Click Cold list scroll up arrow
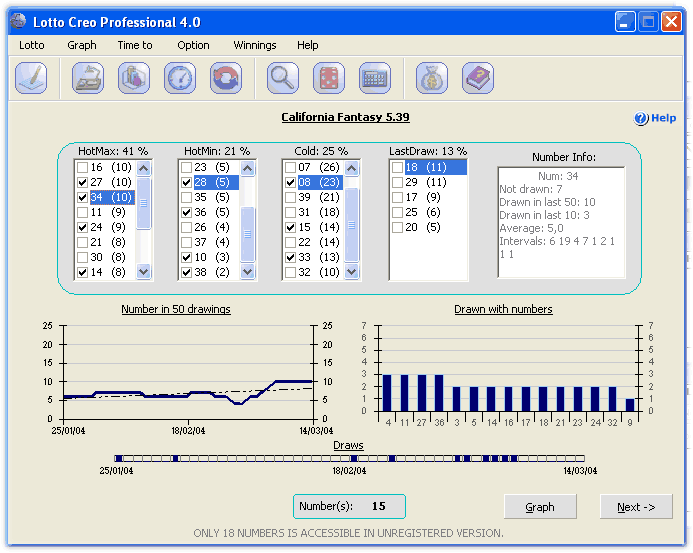 point(352,168)
